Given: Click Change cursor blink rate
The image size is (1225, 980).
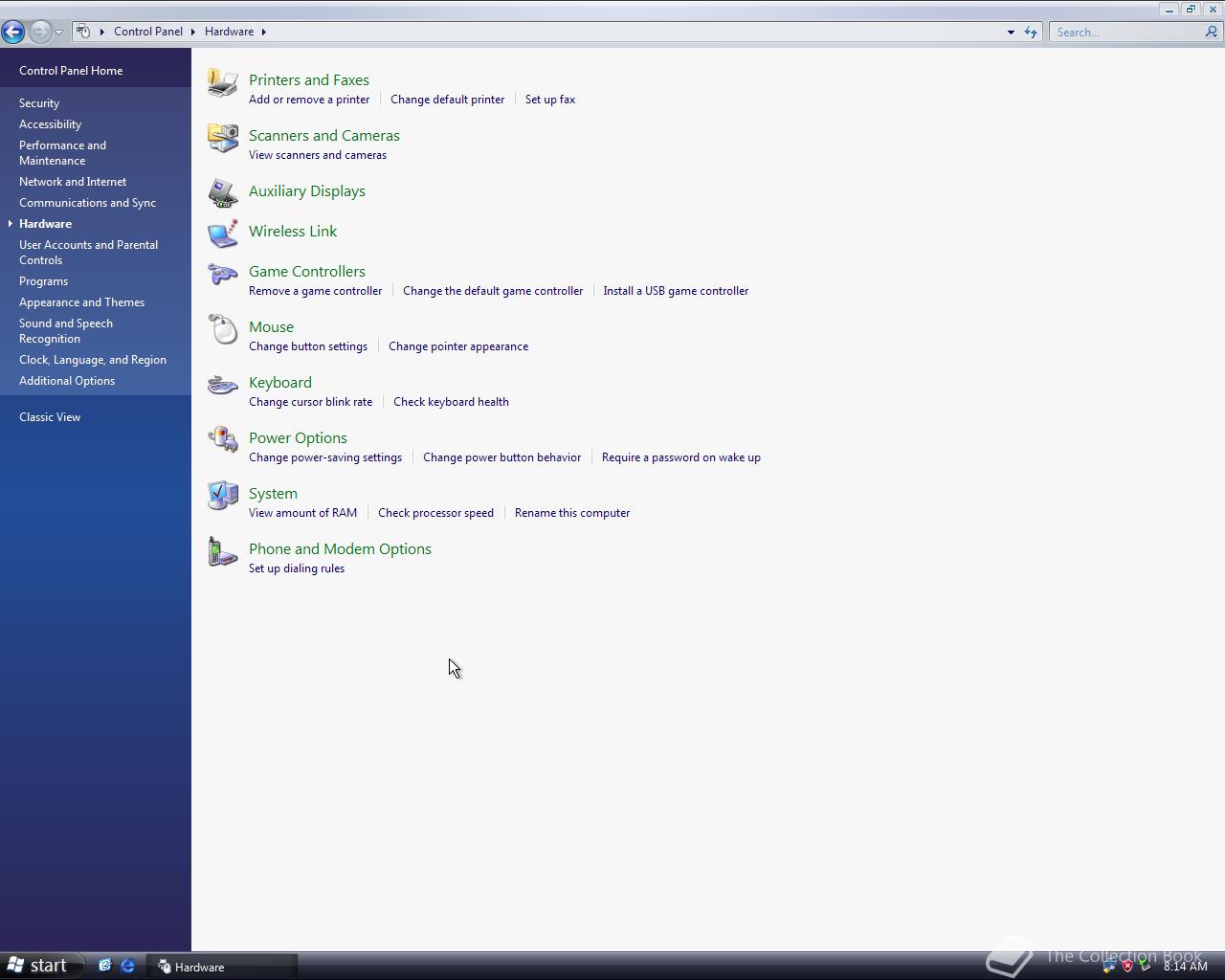Looking at the screenshot, I should pos(310,402).
